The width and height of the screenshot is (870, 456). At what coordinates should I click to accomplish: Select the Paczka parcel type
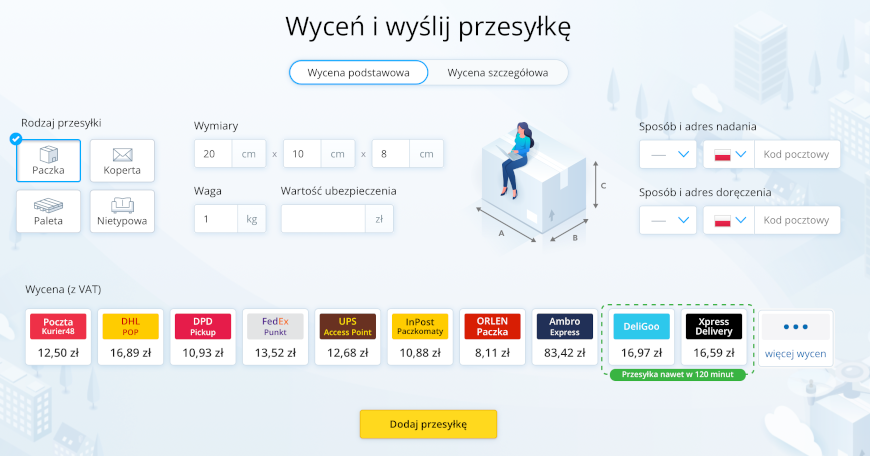pos(48,161)
